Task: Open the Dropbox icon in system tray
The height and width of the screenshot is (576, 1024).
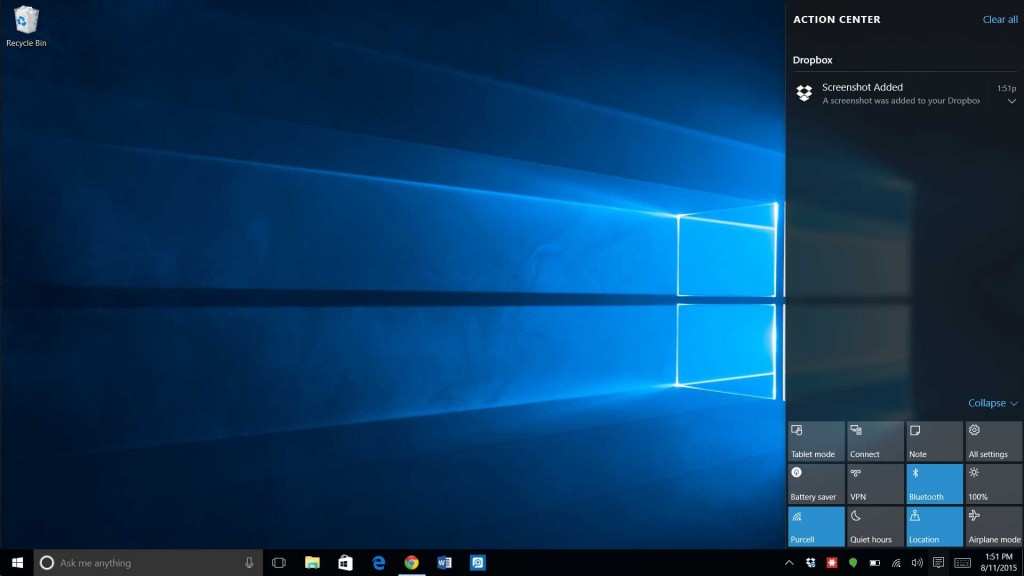Action: (x=810, y=562)
